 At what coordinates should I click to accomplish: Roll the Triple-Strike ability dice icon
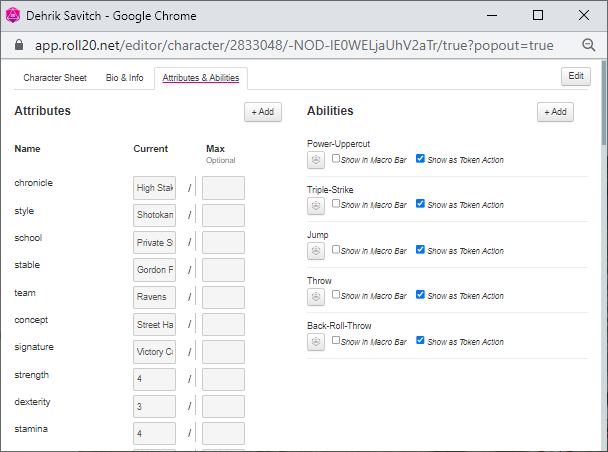[315, 205]
